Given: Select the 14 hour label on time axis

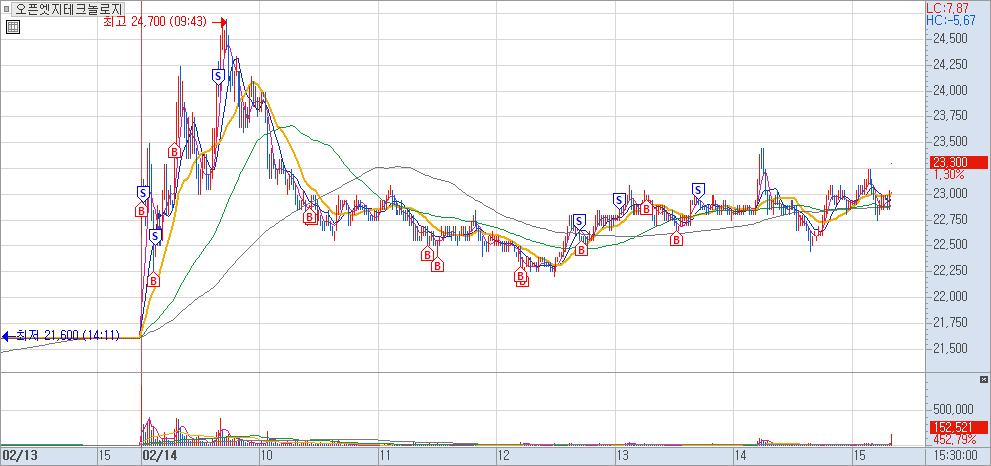Looking at the screenshot, I should (x=741, y=455).
